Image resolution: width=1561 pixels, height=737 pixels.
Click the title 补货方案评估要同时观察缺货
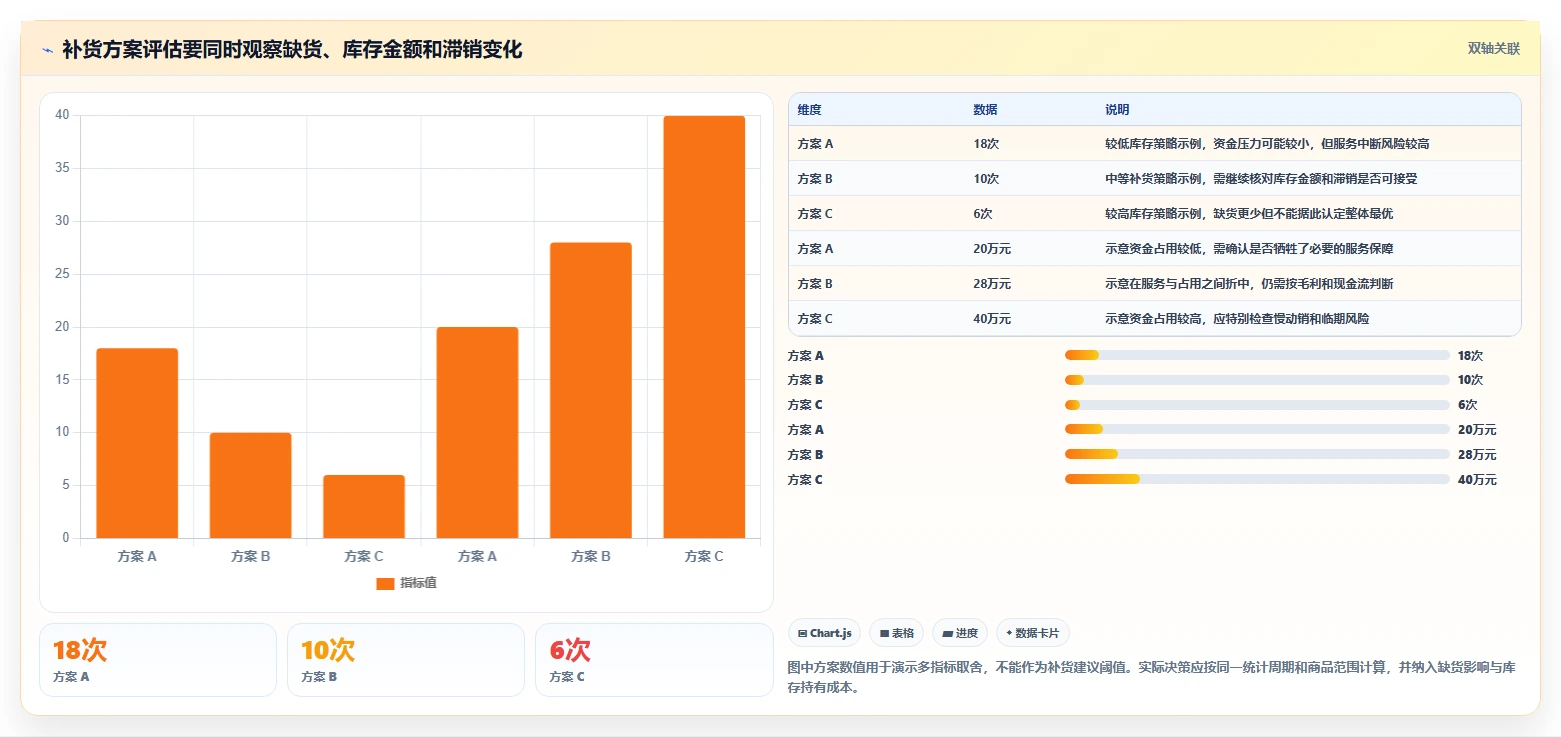point(292,49)
